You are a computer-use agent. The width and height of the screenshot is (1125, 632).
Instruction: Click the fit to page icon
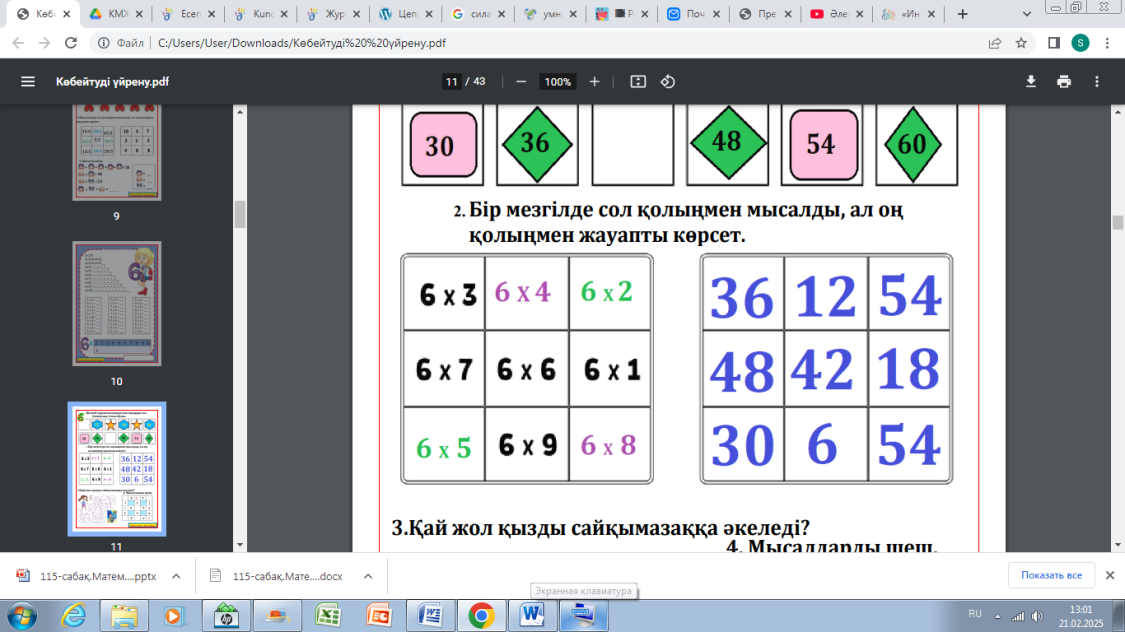[x=638, y=82]
